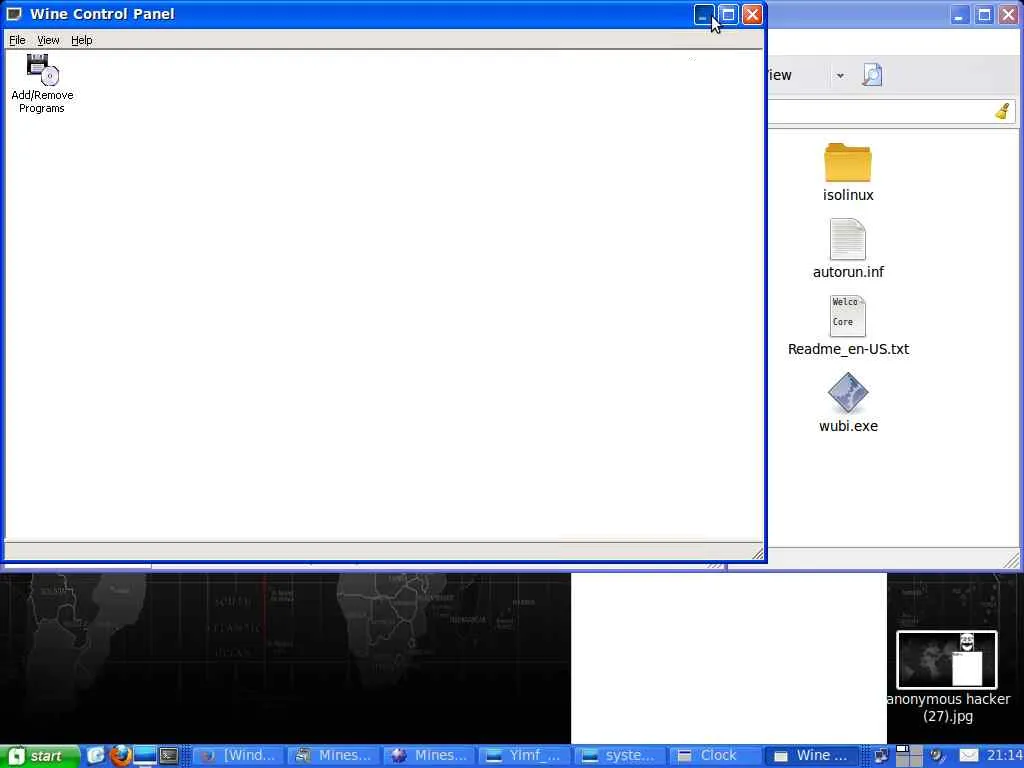Switch to the first Mines... taskbar entry

[x=334, y=756]
